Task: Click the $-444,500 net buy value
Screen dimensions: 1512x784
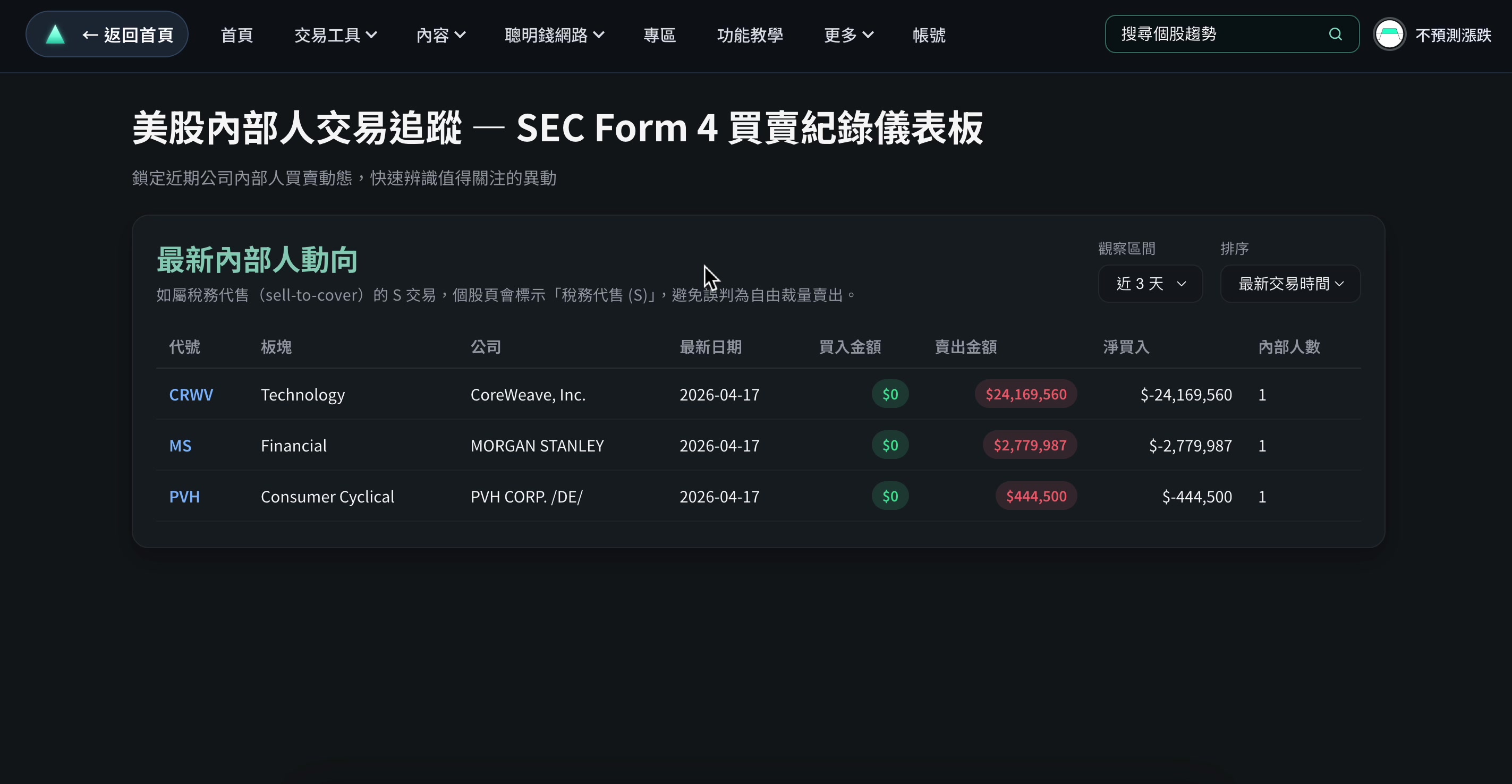Action: click(x=1197, y=497)
